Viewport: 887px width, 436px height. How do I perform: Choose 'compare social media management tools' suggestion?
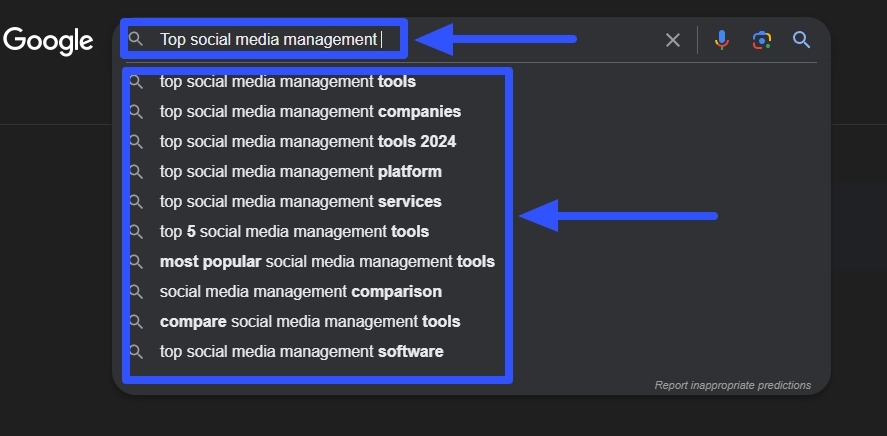[310, 322]
